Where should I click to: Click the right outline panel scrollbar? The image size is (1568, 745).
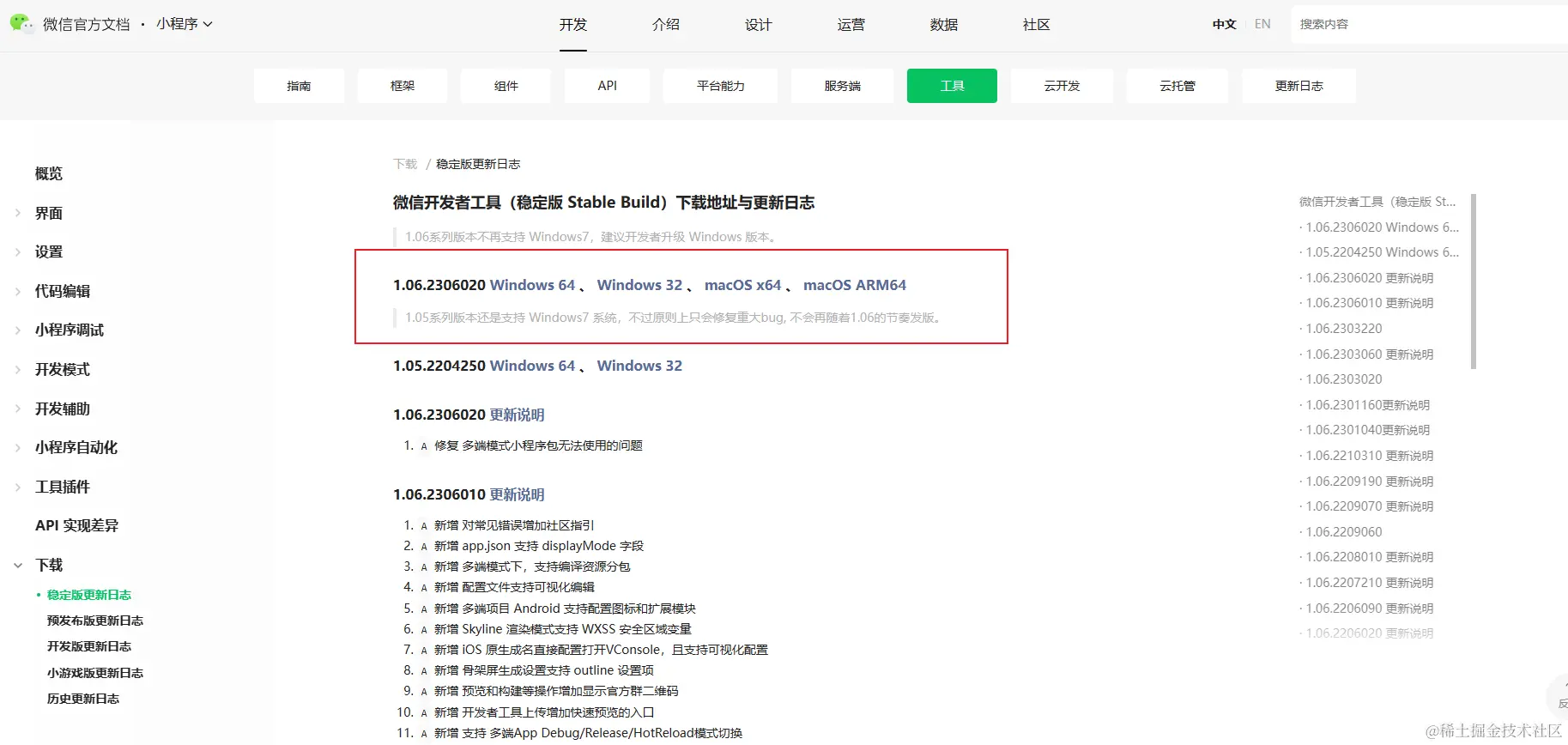pyautogui.click(x=1474, y=282)
